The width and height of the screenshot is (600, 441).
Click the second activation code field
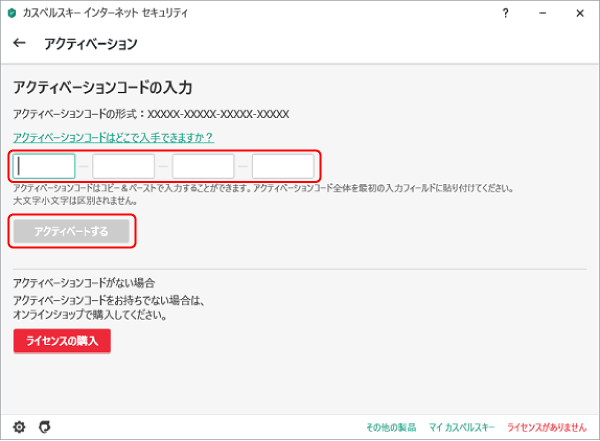(x=124, y=167)
